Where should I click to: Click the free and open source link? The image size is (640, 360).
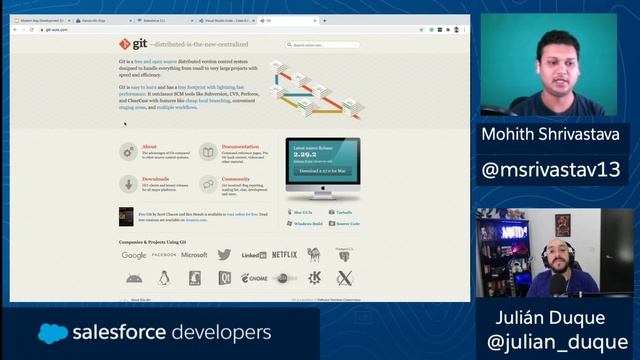tap(156, 62)
